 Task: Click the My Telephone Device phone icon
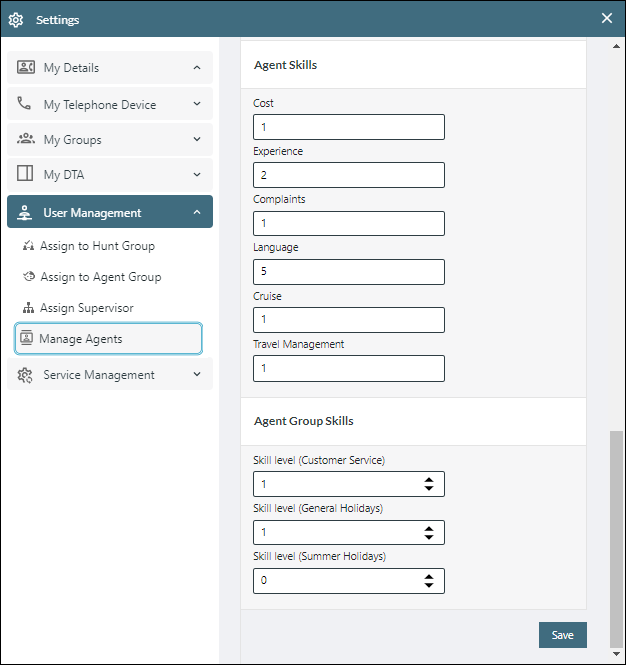[x=25, y=104]
